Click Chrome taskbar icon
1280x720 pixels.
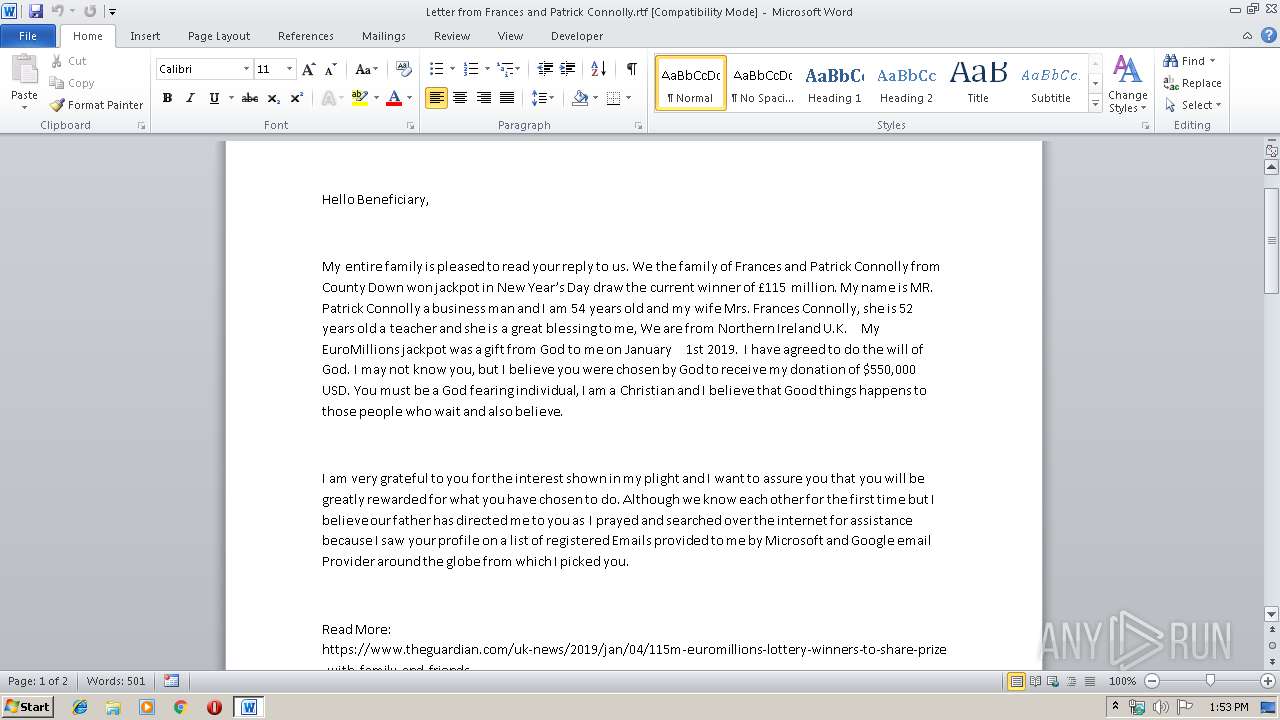[x=180, y=707]
